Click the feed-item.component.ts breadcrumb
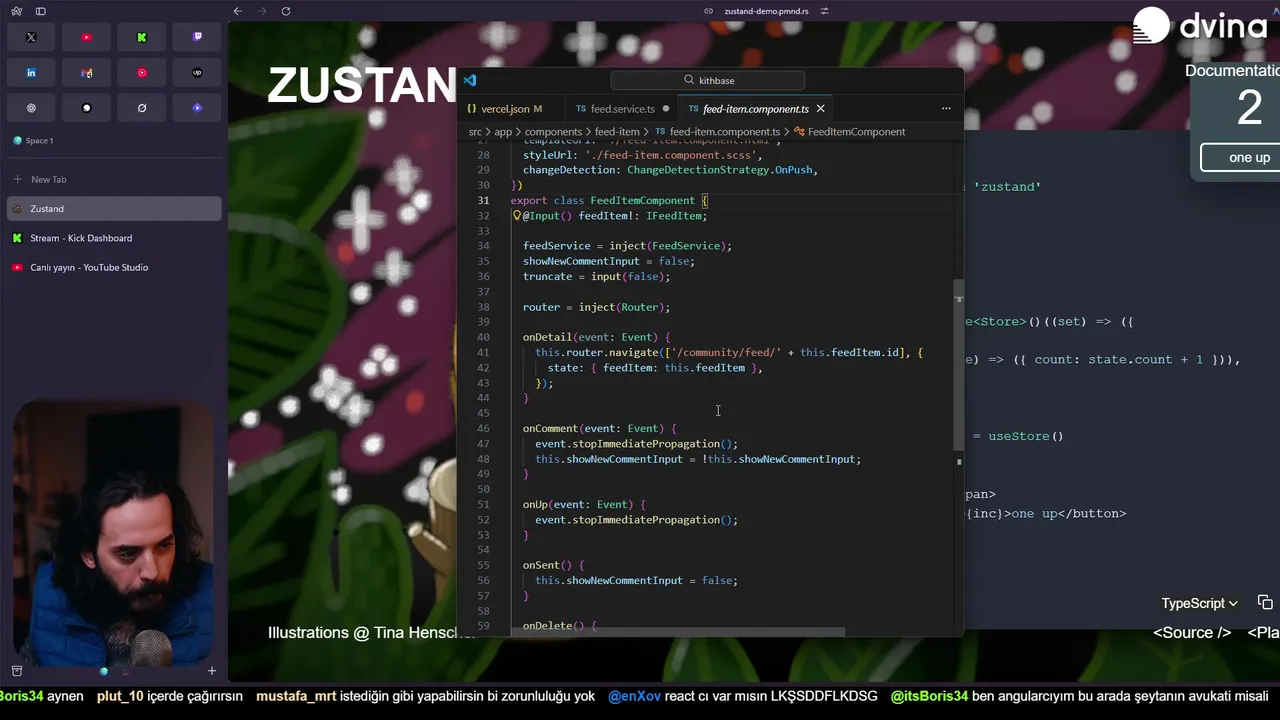 click(x=718, y=132)
